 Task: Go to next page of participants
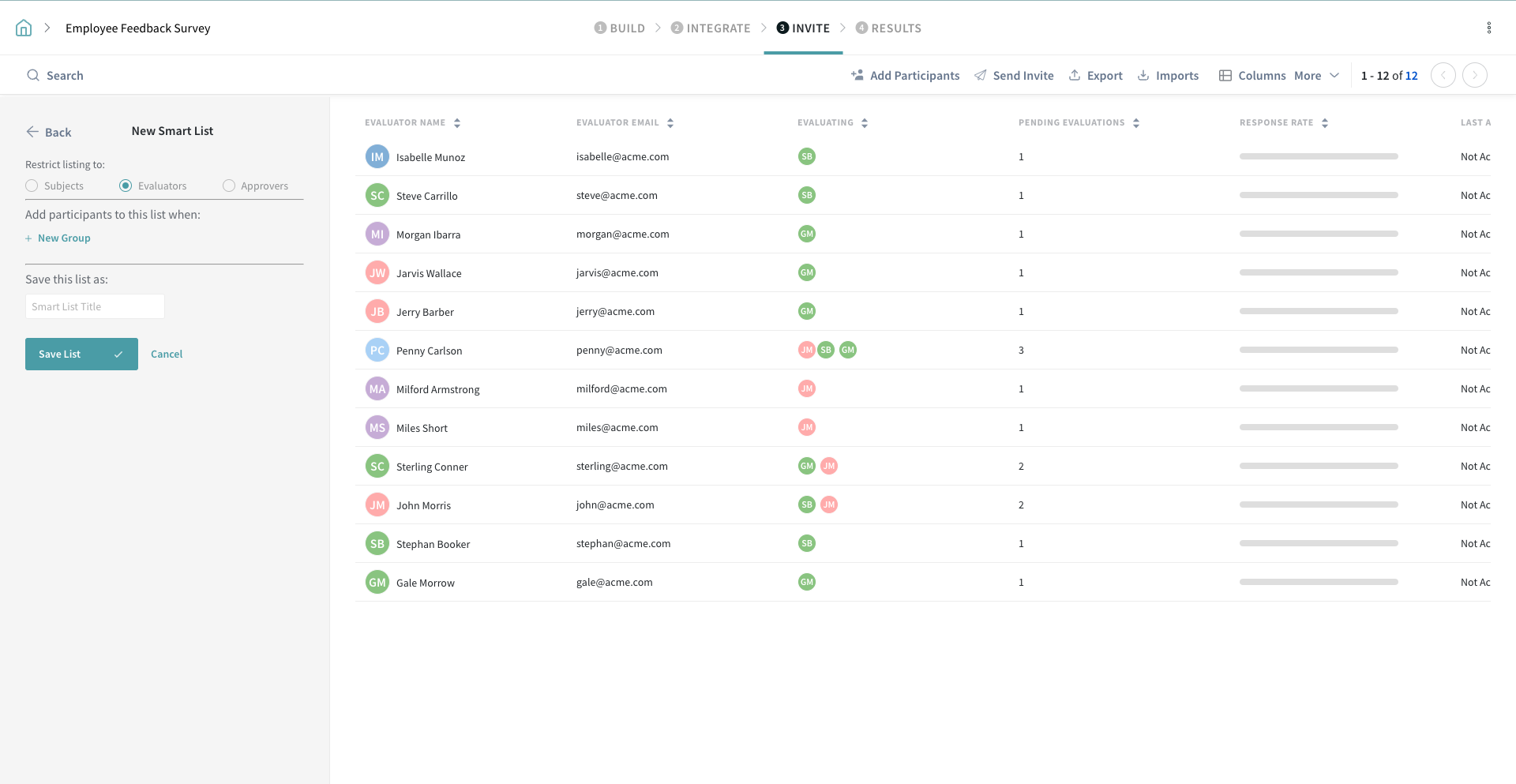pyautogui.click(x=1474, y=76)
